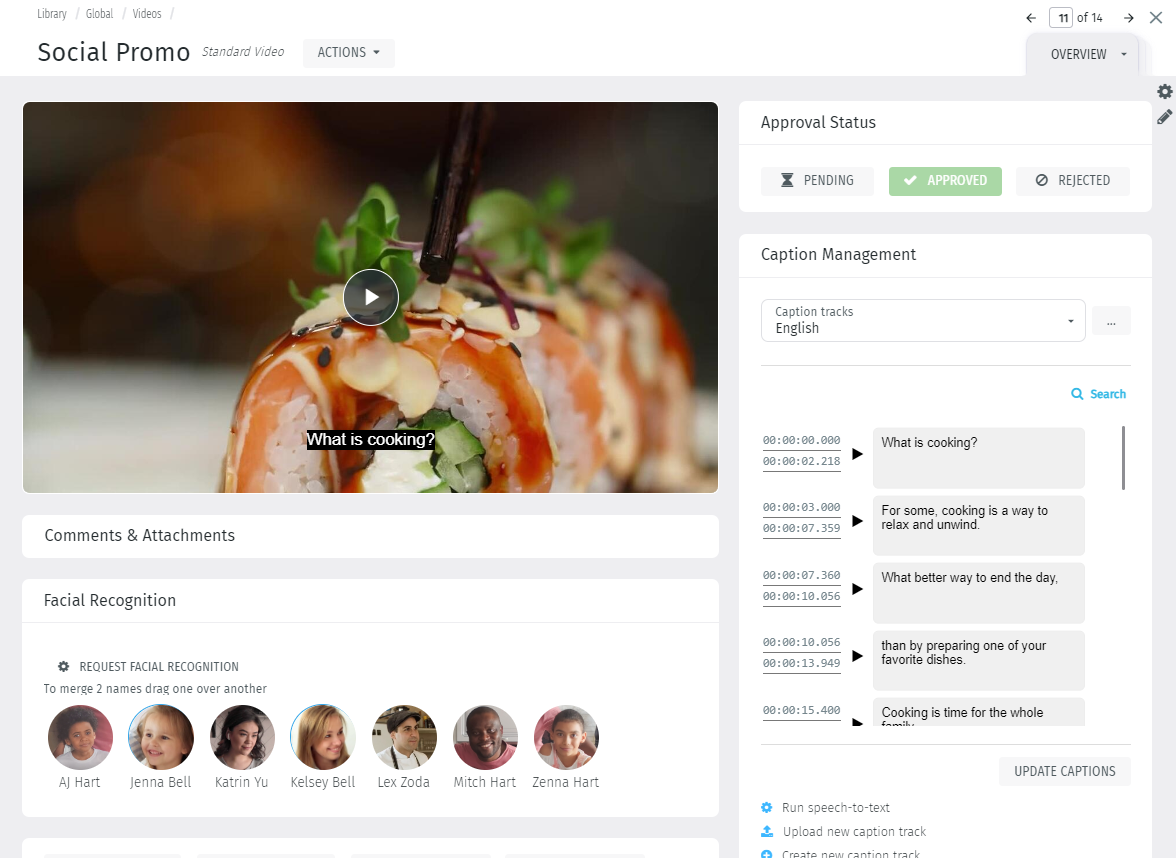Image resolution: width=1176 pixels, height=858 pixels.
Task: Set approval status to Approved
Action: pyautogui.click(x=945, y=181)
